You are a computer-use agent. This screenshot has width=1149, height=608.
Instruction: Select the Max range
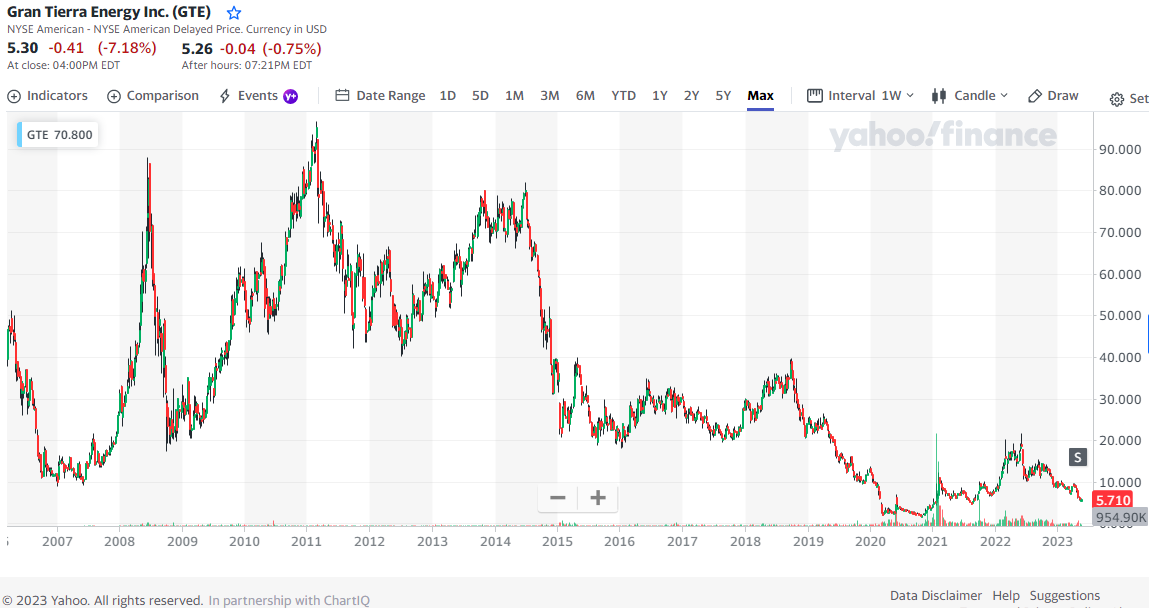pyautogui.click(x=761, y=96)
